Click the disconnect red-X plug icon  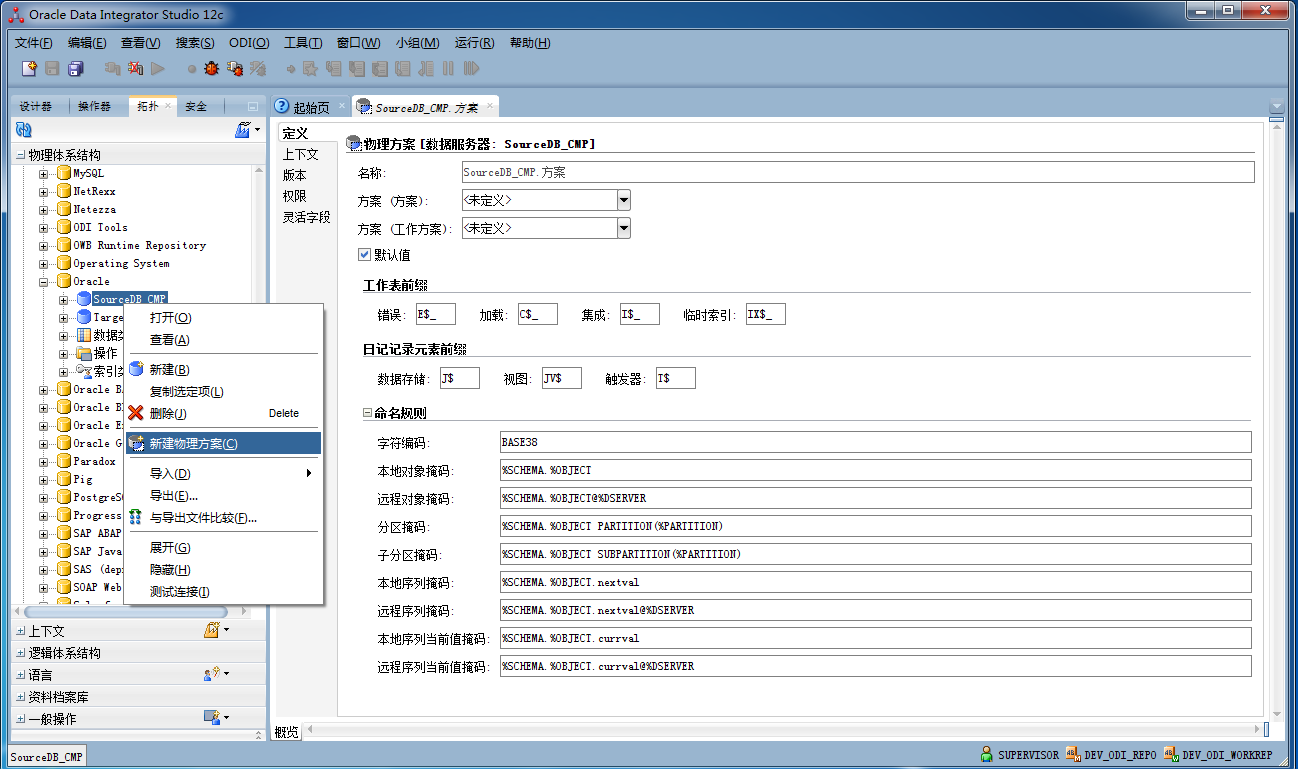pyautogui.click(x=135, y=68)
